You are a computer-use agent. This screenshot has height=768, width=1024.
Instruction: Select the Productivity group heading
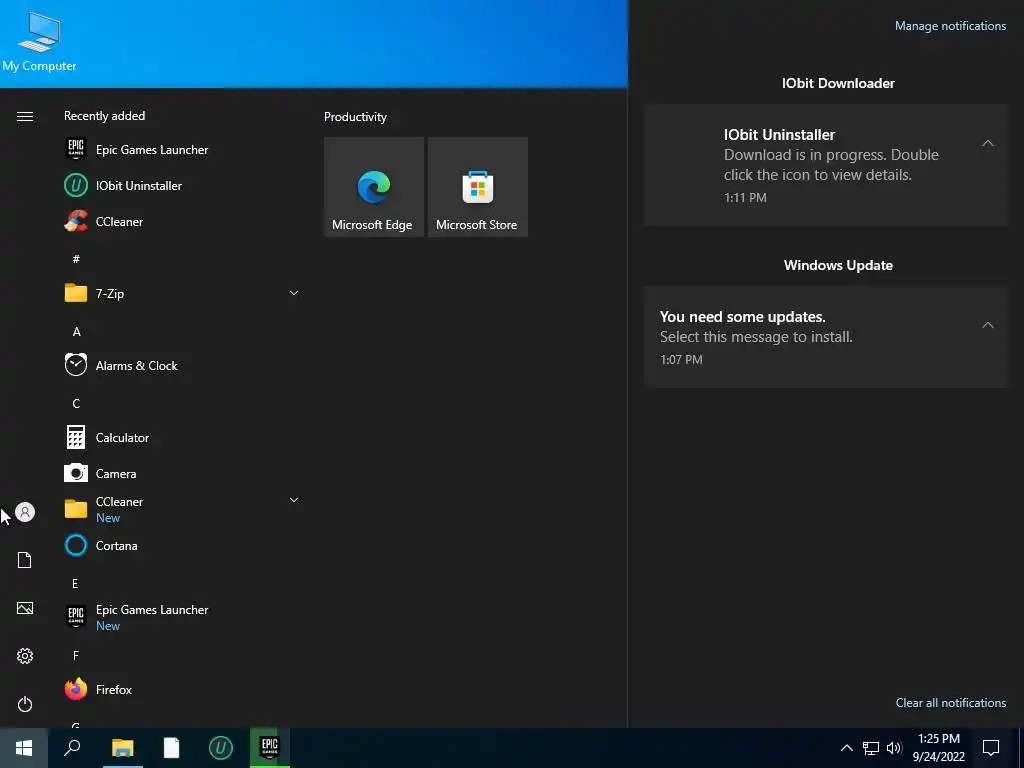pyautogui.click(x=355, y=117)
